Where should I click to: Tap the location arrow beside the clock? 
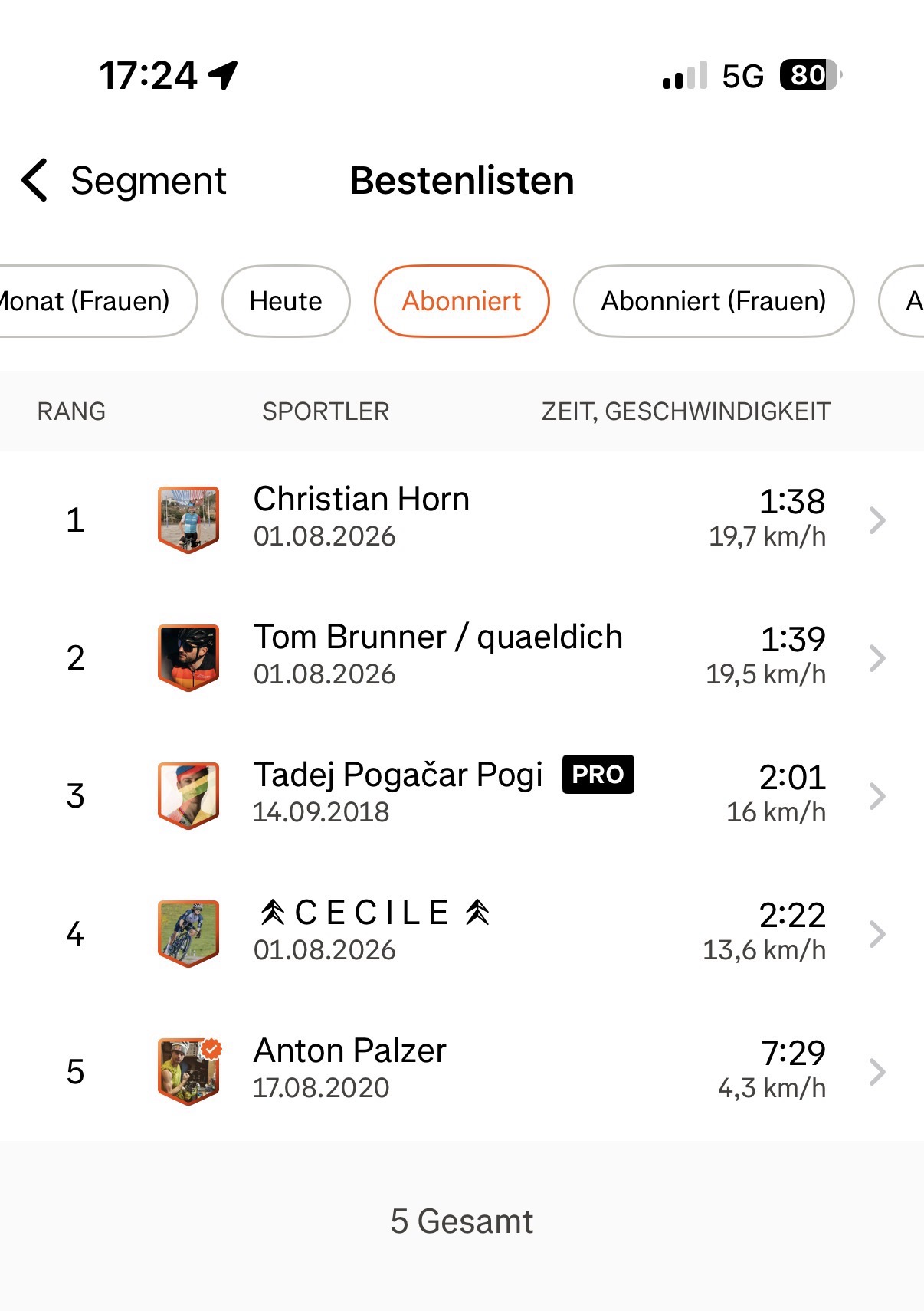[x=223, y=75]
